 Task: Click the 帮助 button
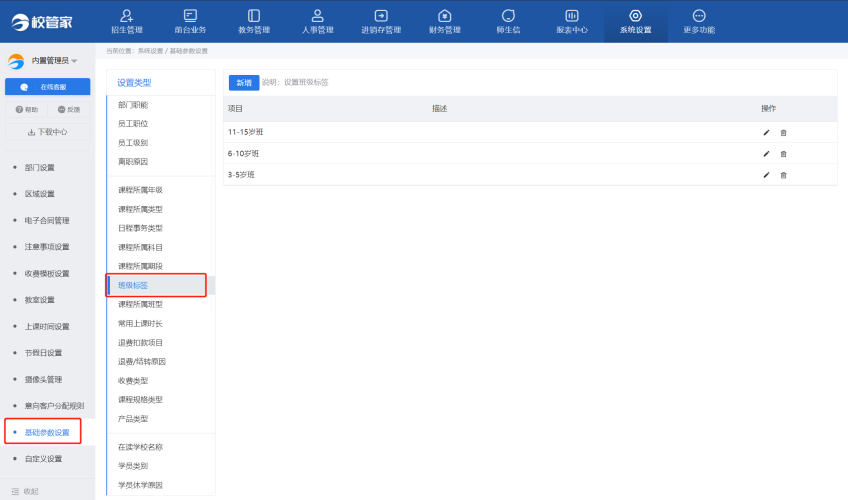pyautogui.click(x=27, y=109)
